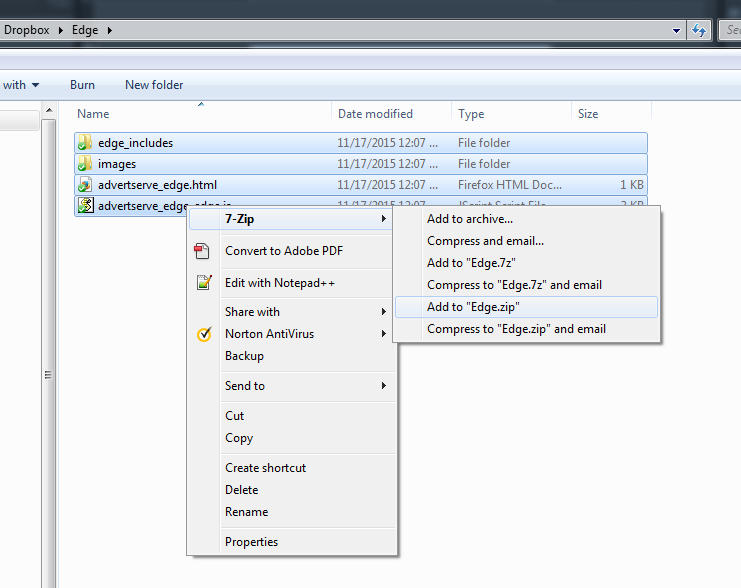Screen dimensions: 741x588
Task: Click the edge_includes folder icon
Action: 85,143
